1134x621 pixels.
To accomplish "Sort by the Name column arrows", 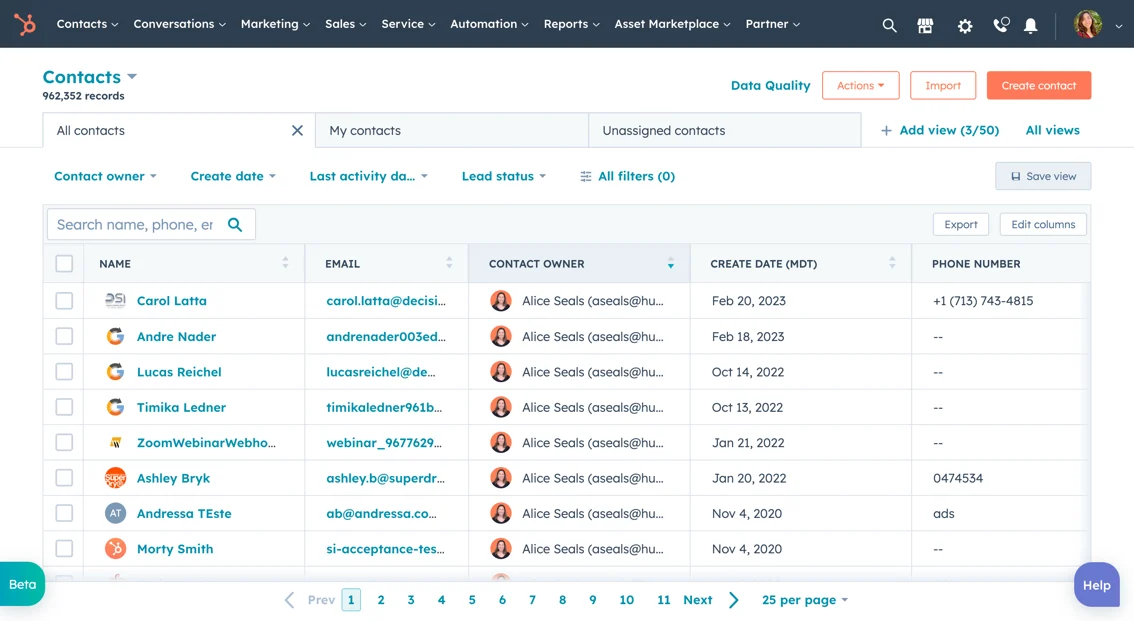I will tap(285, 263).
